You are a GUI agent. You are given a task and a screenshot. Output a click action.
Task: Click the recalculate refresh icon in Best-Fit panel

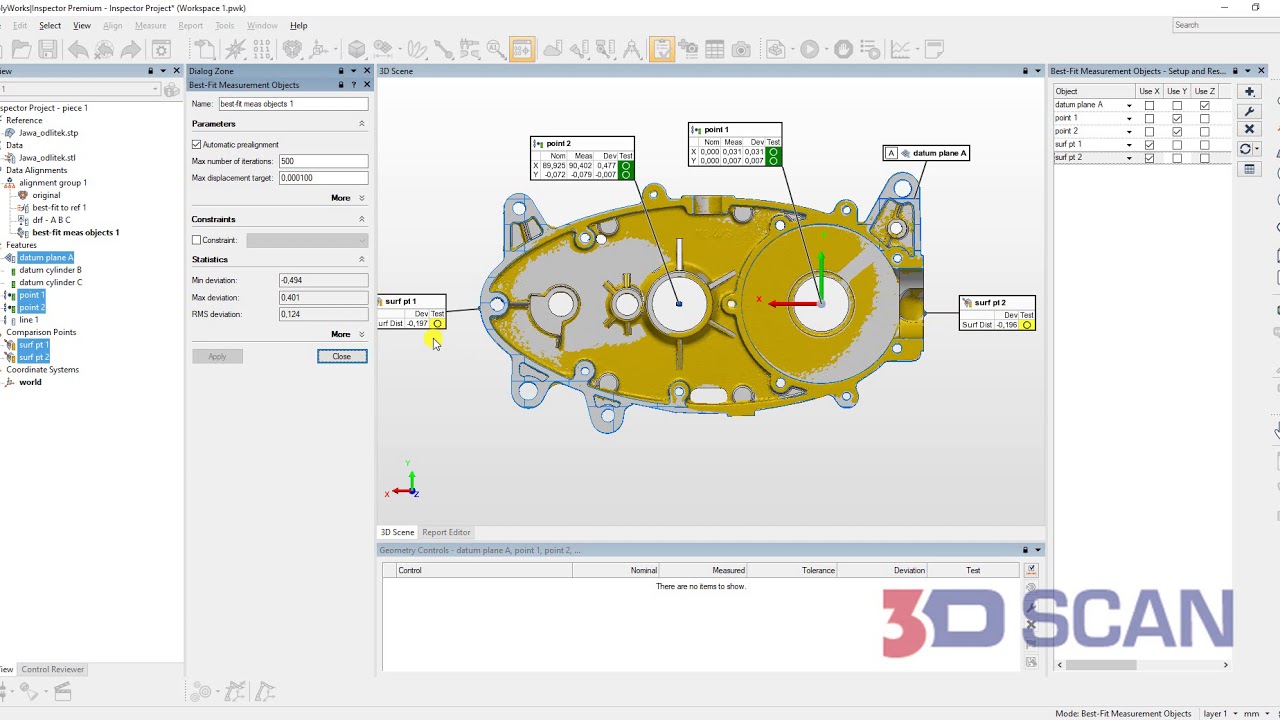pos(1245,148)
